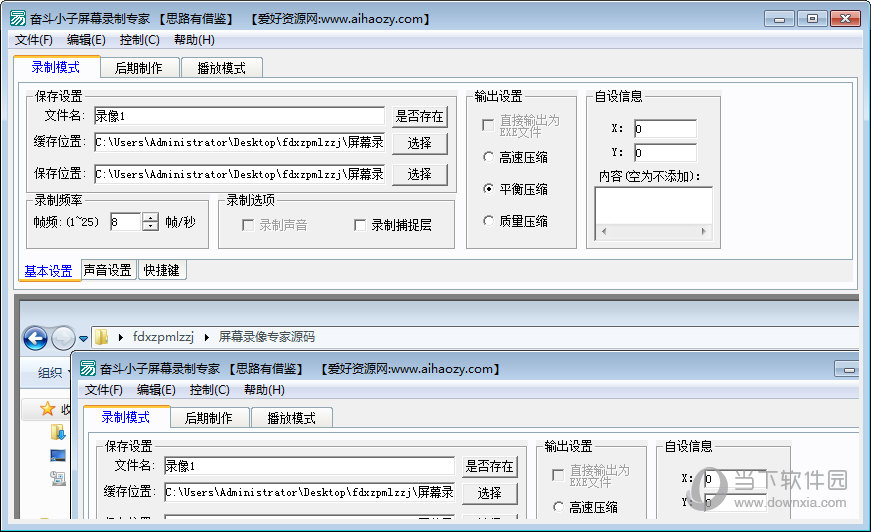This screenshot has width=871, height=532.
Task: Click 选择 button beside 保存位置 in top window
Action: coord(419,174)
